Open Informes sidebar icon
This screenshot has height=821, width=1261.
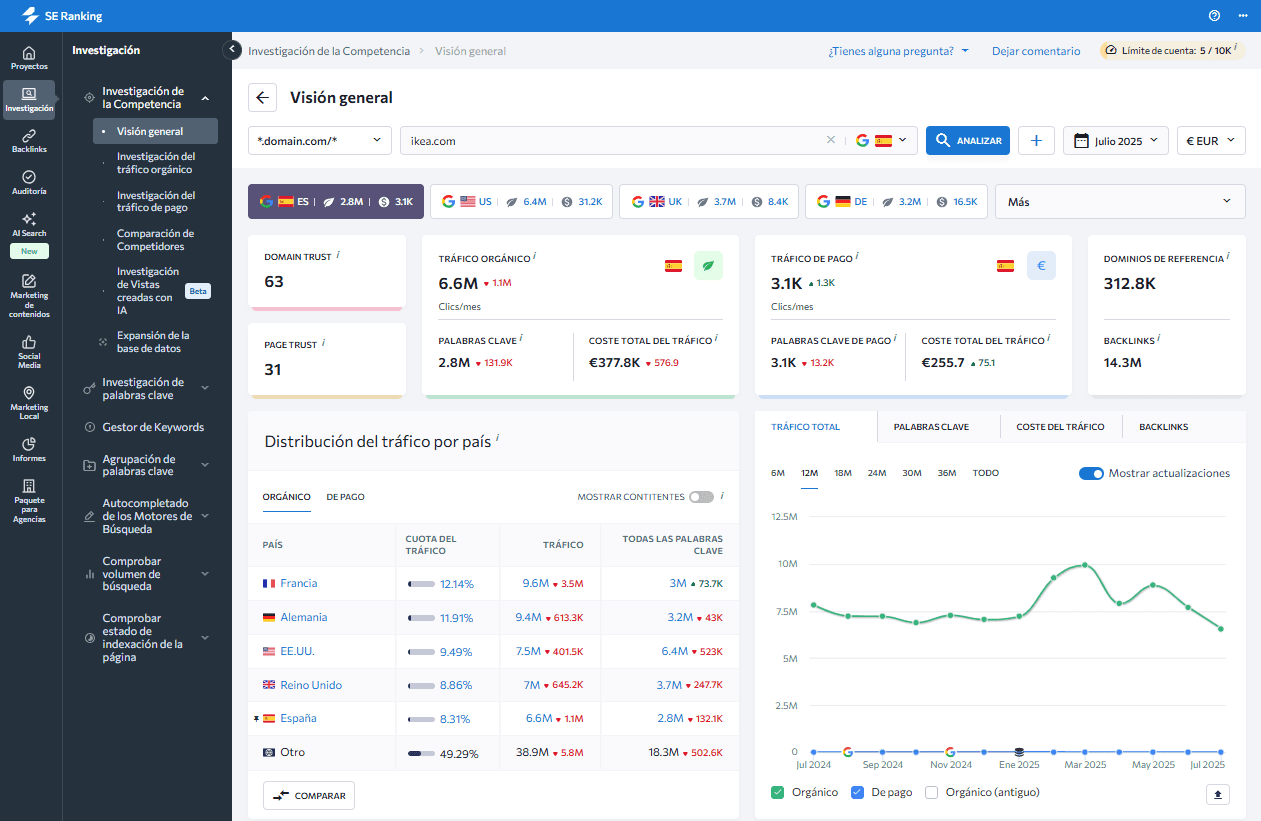29,450
